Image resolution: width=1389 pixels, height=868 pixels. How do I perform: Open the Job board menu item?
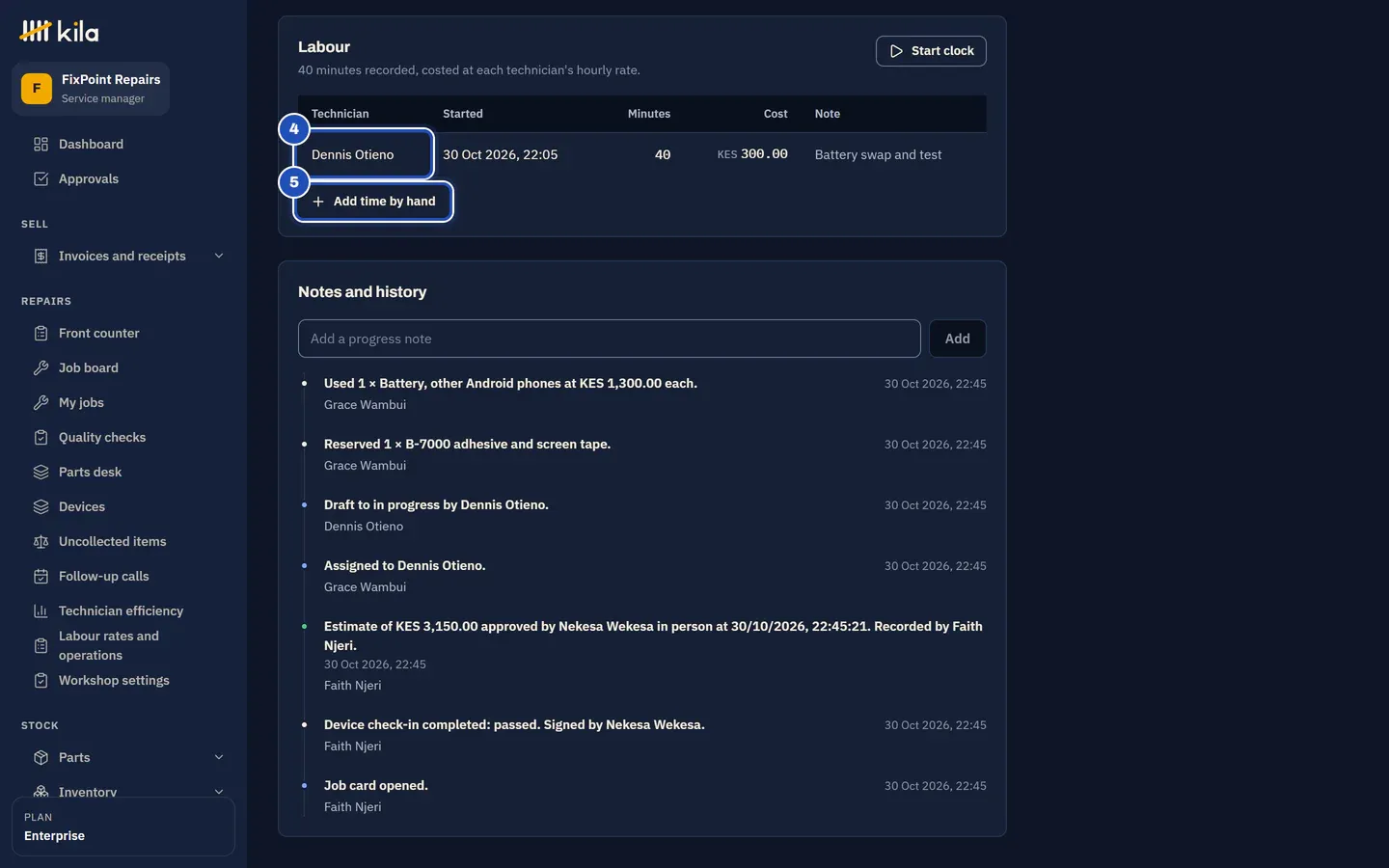pyautogui.click(x=123, y=368)
